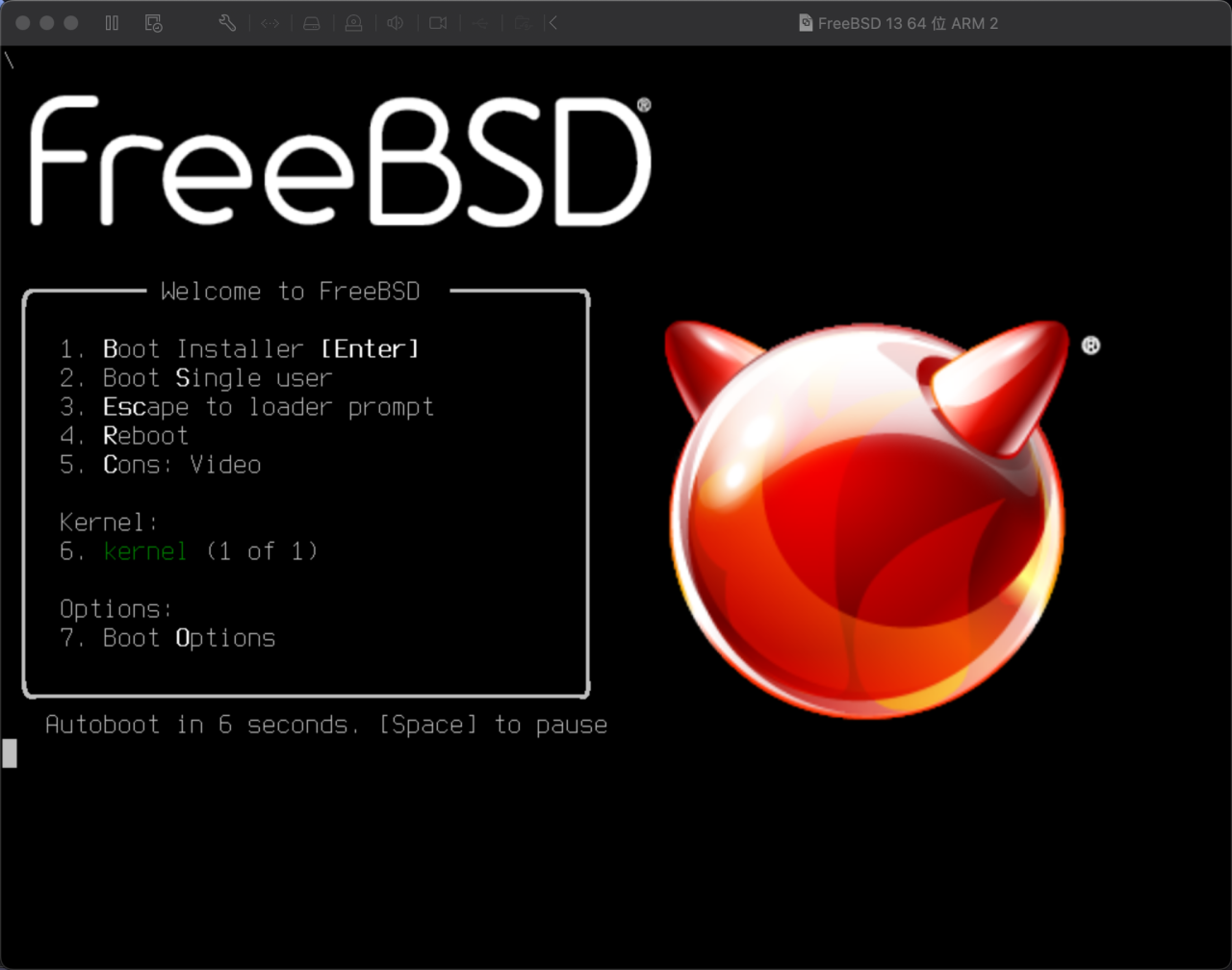Select Boot Installer [Enter] menu entry
The height and width of the screenshot is (970, 1232).
click(x=240, y=348)
